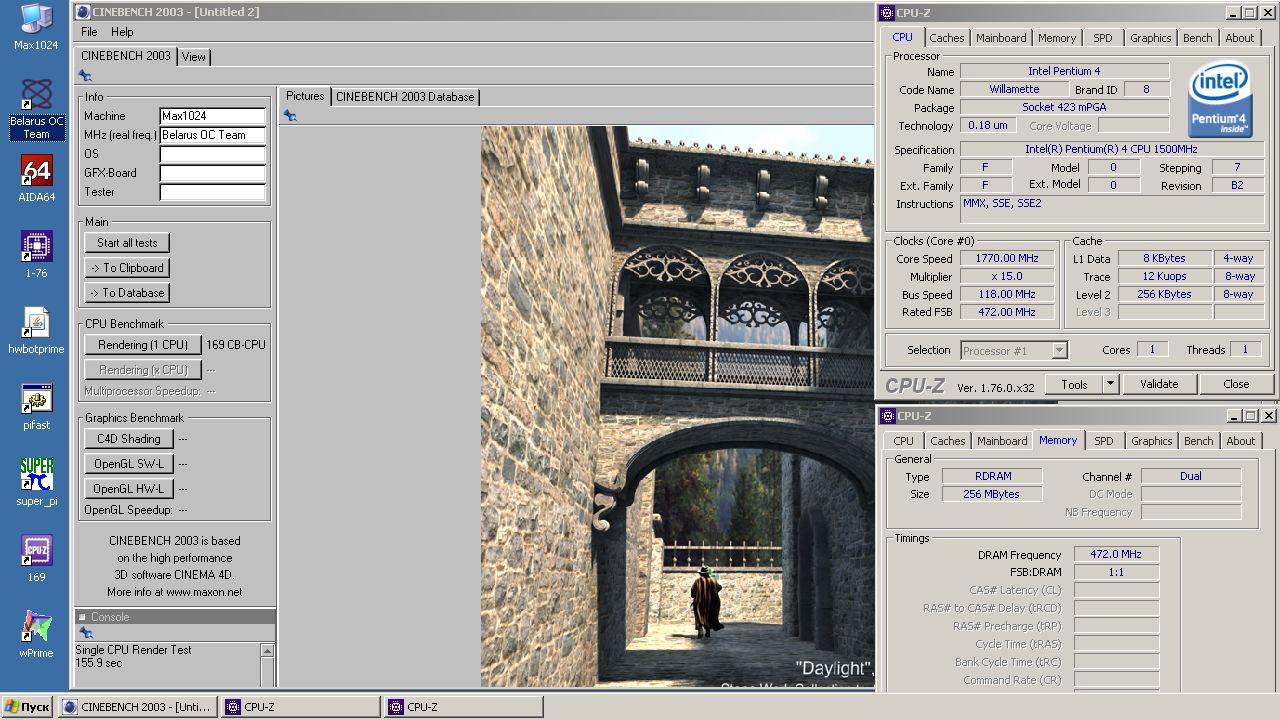Click Start all tests button
Screen dimensions: 1280x720
point(127,243)
